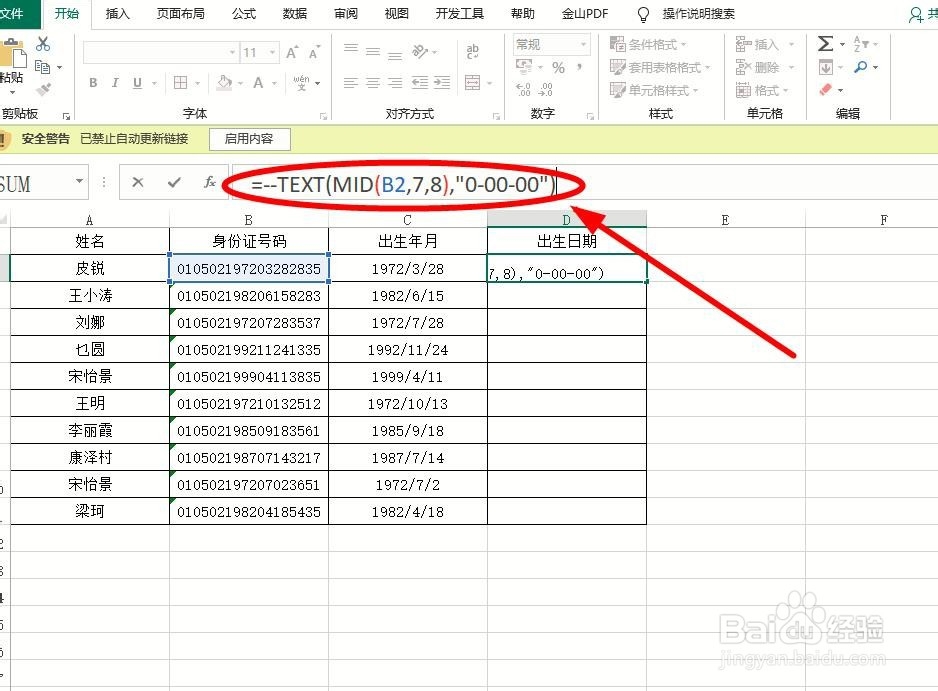Image resolution: width=938 pixels, height=691 pixels.
Task: Open the font name dropdown
Action: [x=232, y=53]
